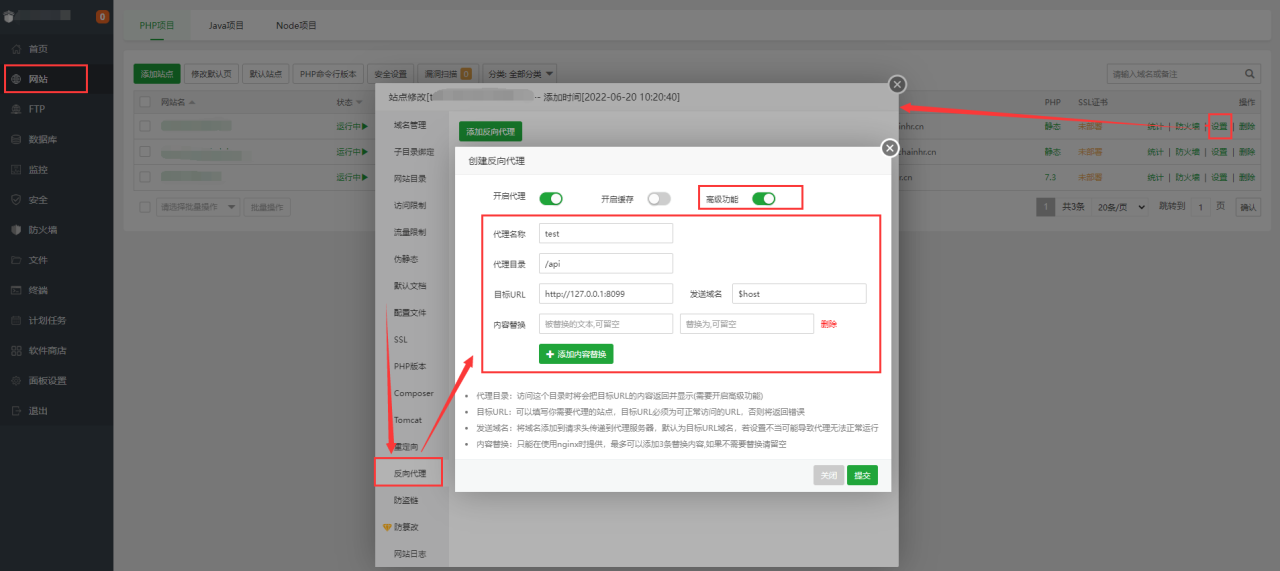This screenshot has width=1280, height=571.
Task: Enable the 开启缓存 switch
Action: point(658,199)
